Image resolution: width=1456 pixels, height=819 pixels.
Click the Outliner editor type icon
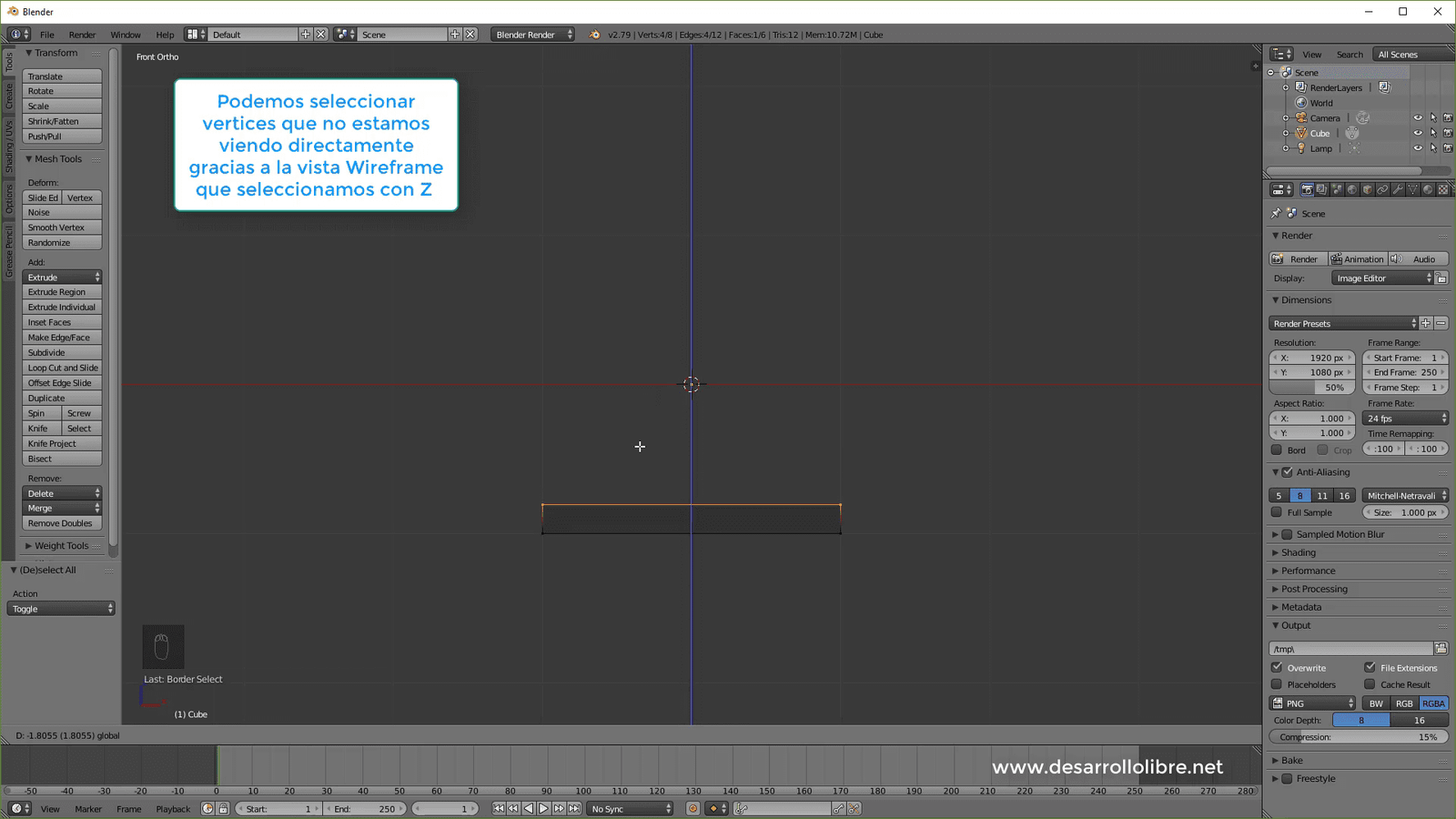(1281, 55)
